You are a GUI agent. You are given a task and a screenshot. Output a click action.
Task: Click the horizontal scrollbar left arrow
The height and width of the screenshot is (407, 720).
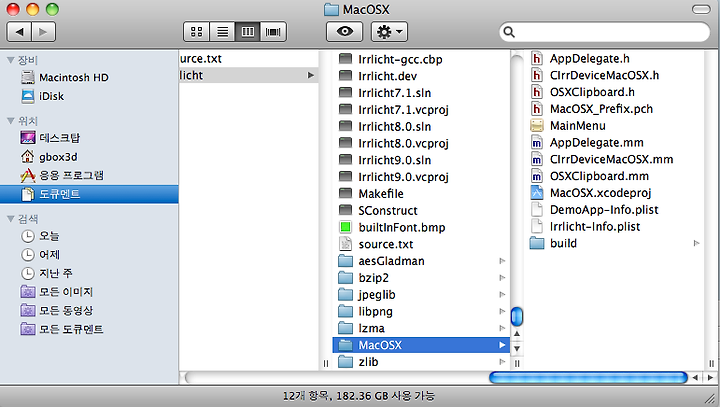point(695,378)
